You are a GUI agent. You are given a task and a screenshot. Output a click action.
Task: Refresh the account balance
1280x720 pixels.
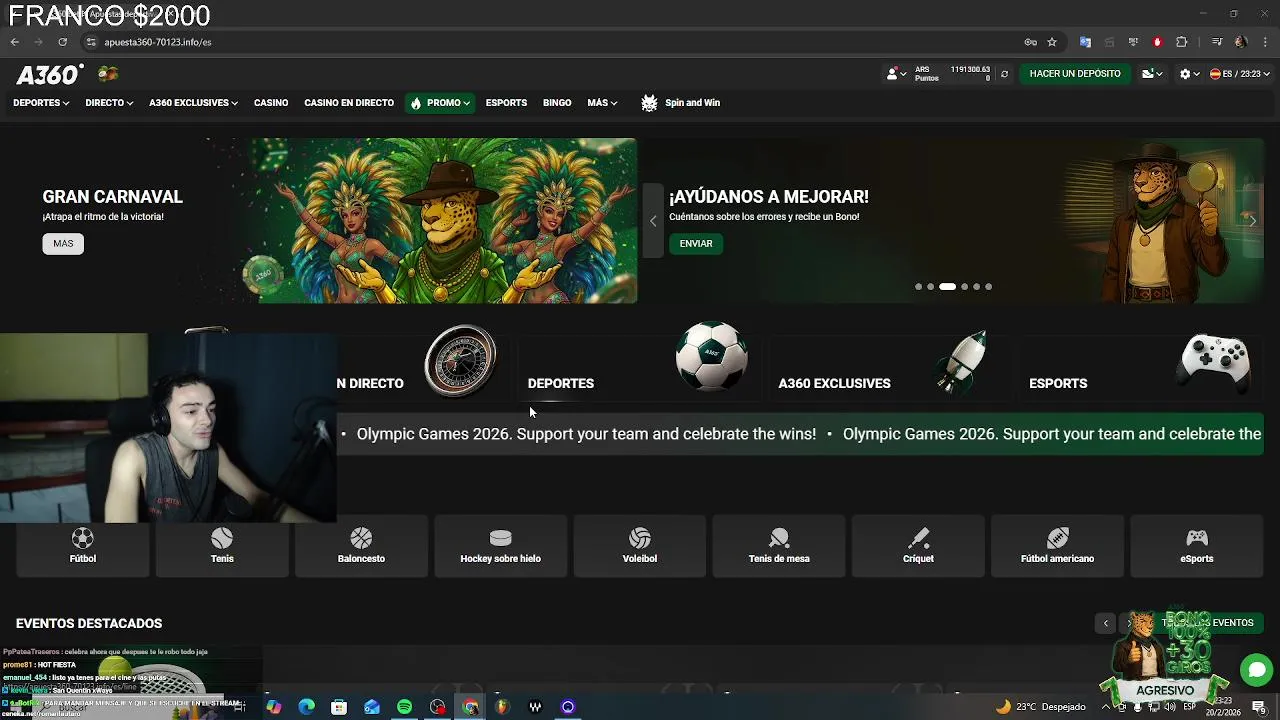click(1004, 74)
